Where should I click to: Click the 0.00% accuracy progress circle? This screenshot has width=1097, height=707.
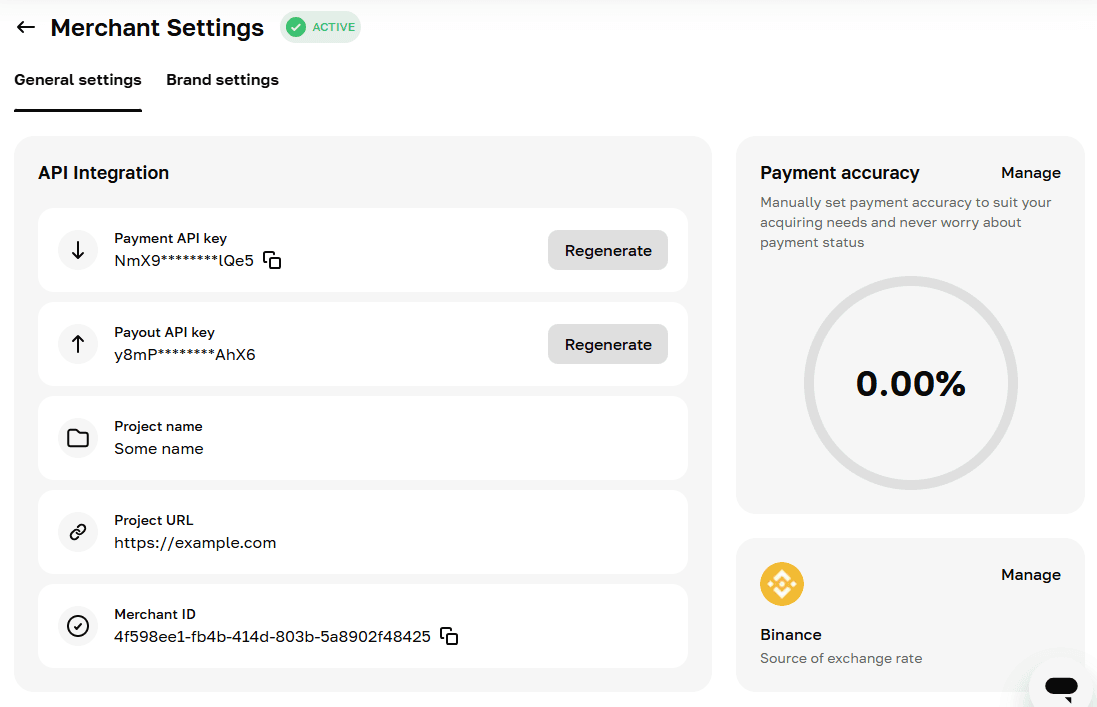pyautogui.click(x=911, y=383)
